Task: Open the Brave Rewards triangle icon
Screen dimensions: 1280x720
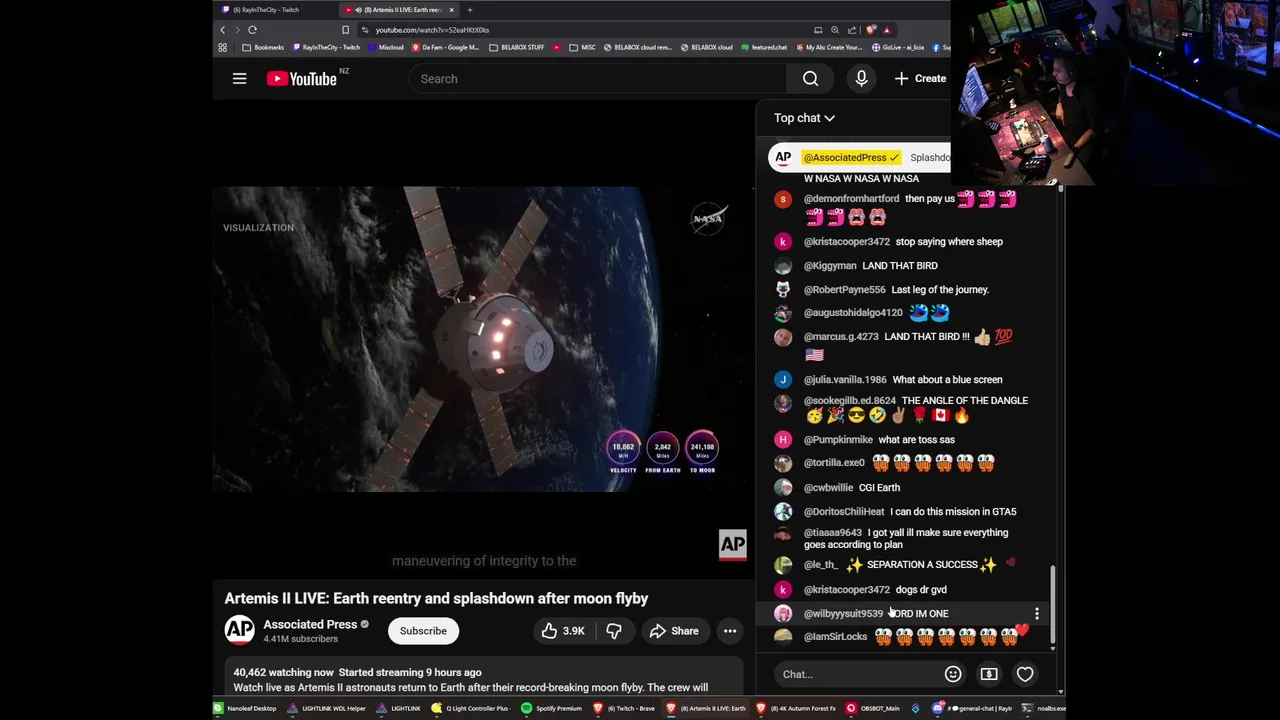Action: [x=887, y=30]
